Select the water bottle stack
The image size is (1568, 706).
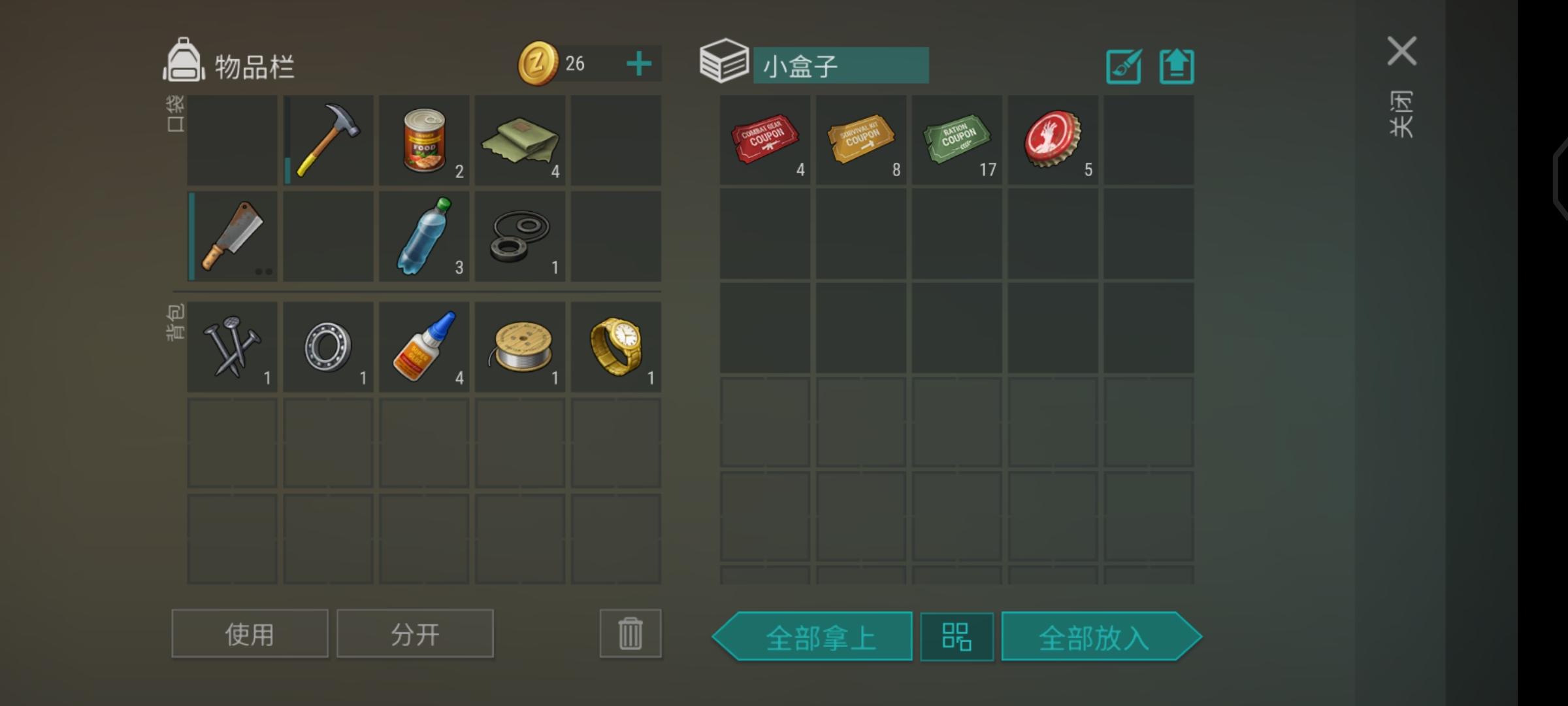pos(425,236)
